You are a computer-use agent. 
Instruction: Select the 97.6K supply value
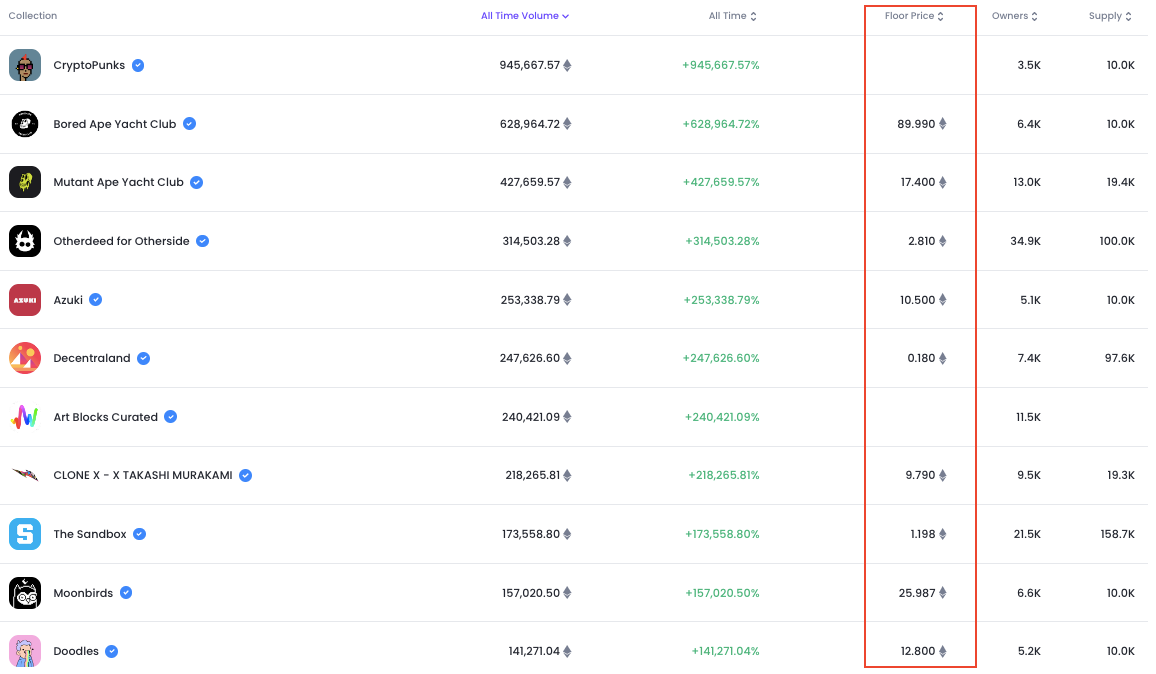point(1120,358)
